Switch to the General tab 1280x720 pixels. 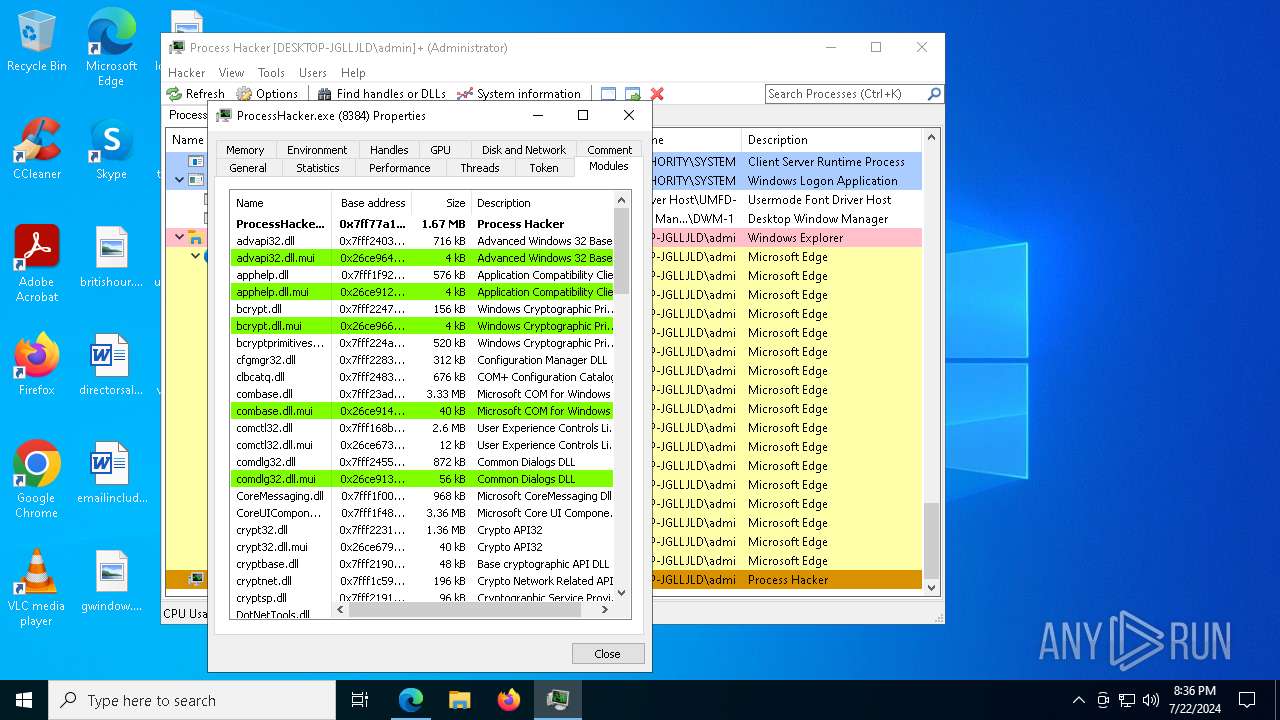tap(248, 168)
